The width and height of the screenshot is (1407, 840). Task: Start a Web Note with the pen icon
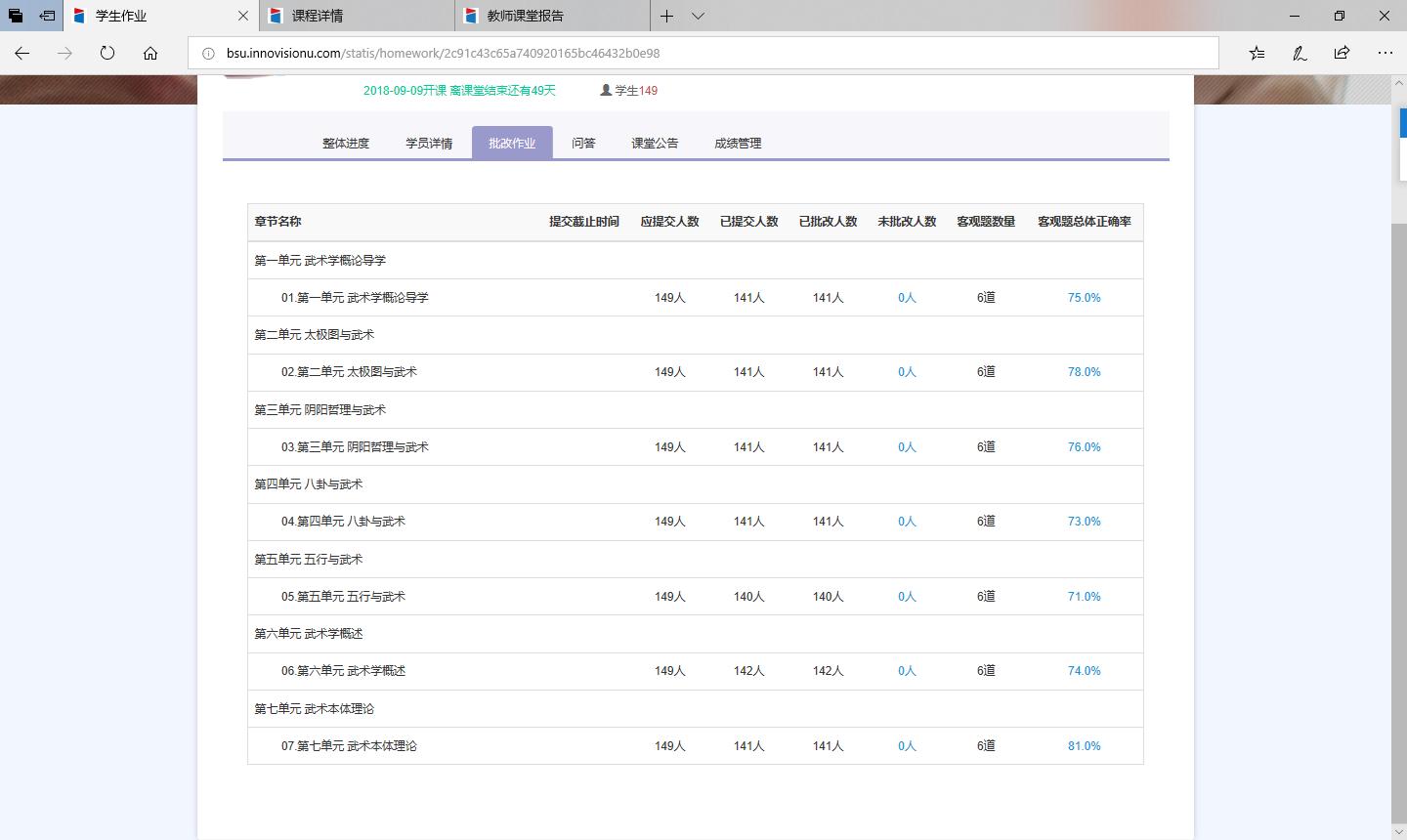(1300, 53)
